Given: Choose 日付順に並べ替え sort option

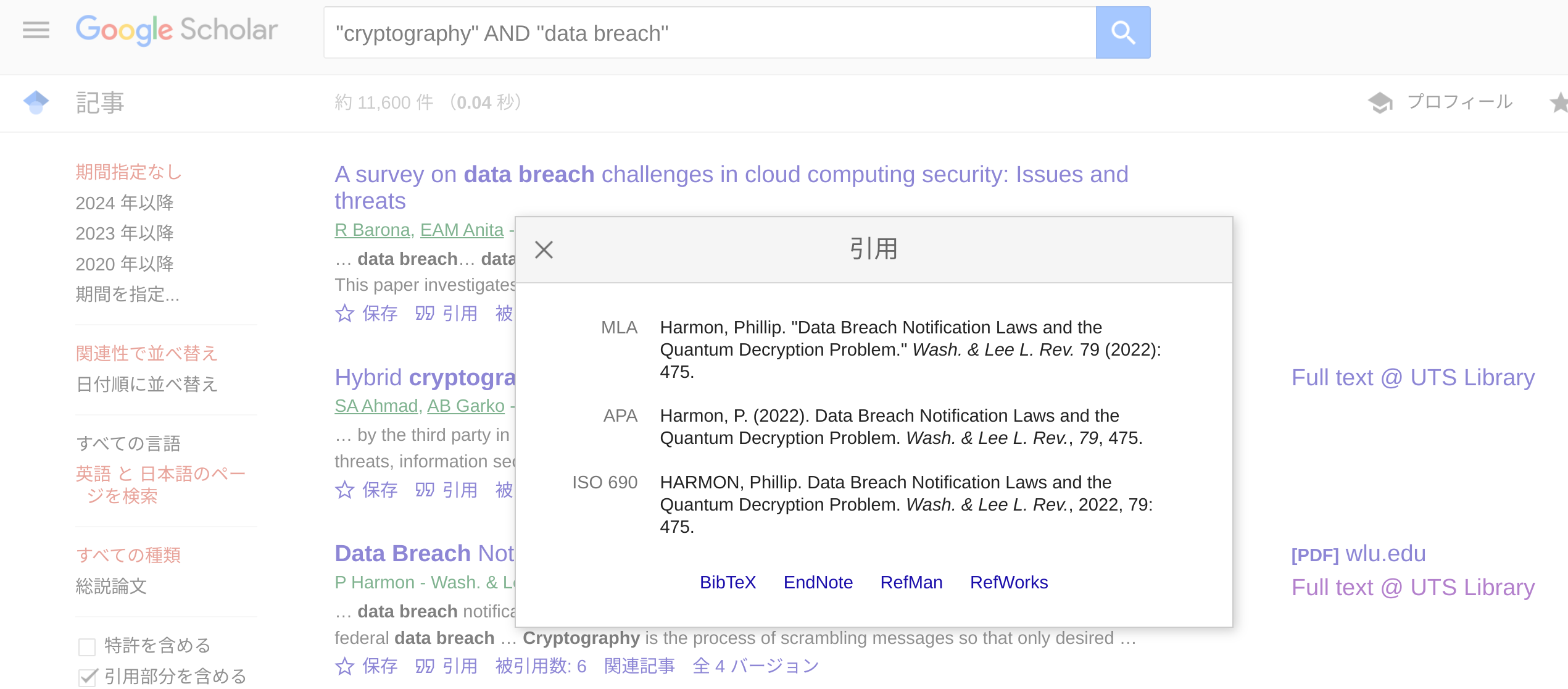Looking at the screenshot, I should pos(147,384).
